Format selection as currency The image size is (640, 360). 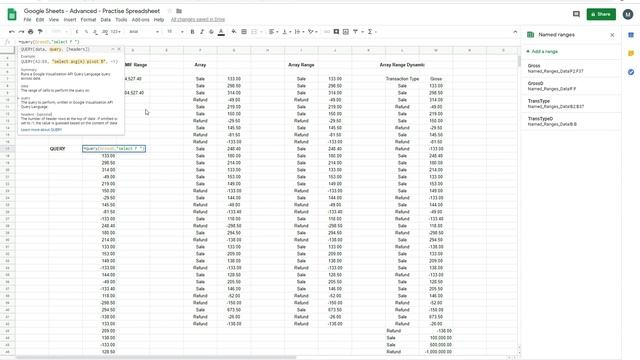[x=77, y=31]
